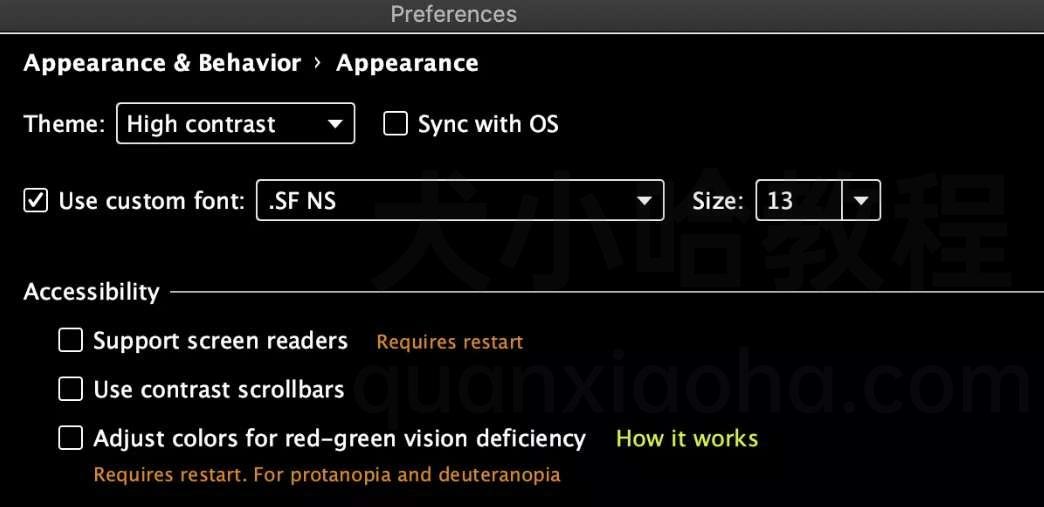This screenshot has height=507, width=1044.
Task: Click the Preferences window title bar
Action: (522, 15)
